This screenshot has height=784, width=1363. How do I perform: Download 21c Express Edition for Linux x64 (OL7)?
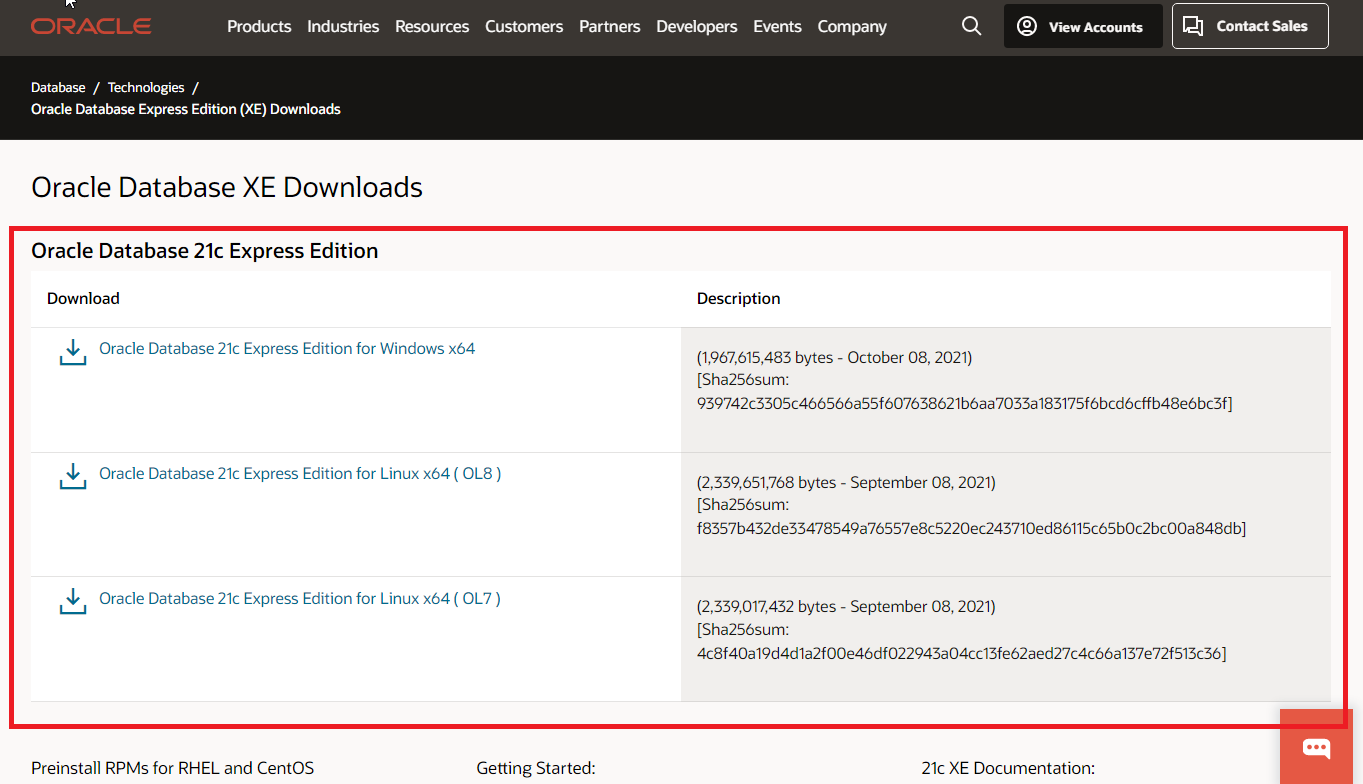(300, 599)
